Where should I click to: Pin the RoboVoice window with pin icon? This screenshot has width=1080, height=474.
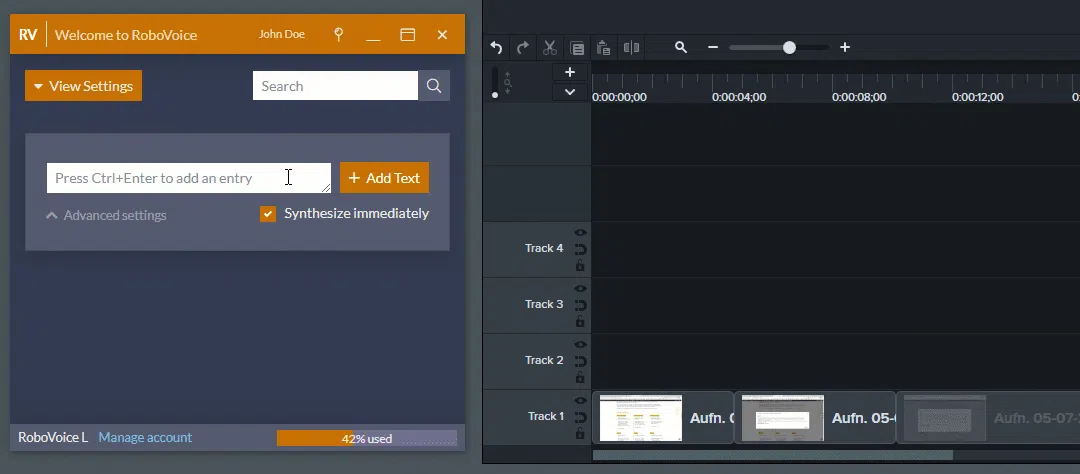(338, 34)
